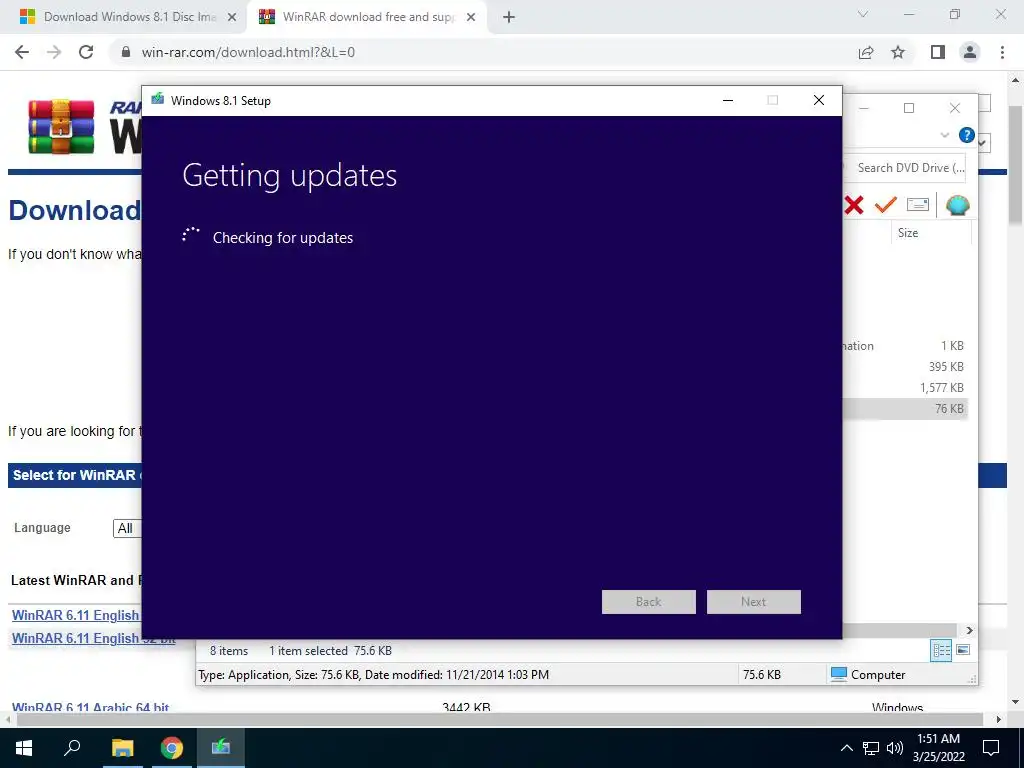
Task: Expand the File Explorer ribbon chevron
Action: coord(944,135)
